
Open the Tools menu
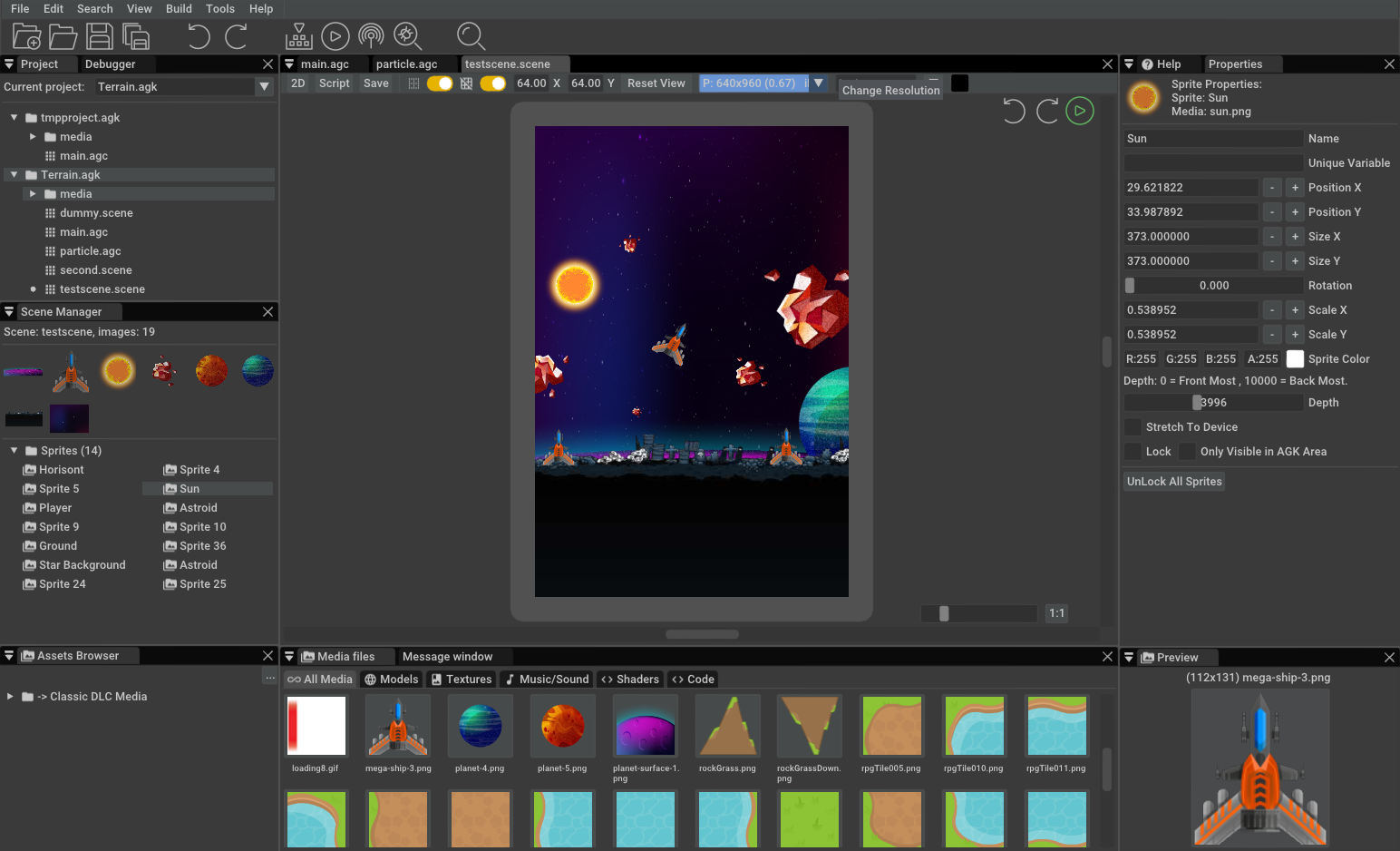coord(220,9)
